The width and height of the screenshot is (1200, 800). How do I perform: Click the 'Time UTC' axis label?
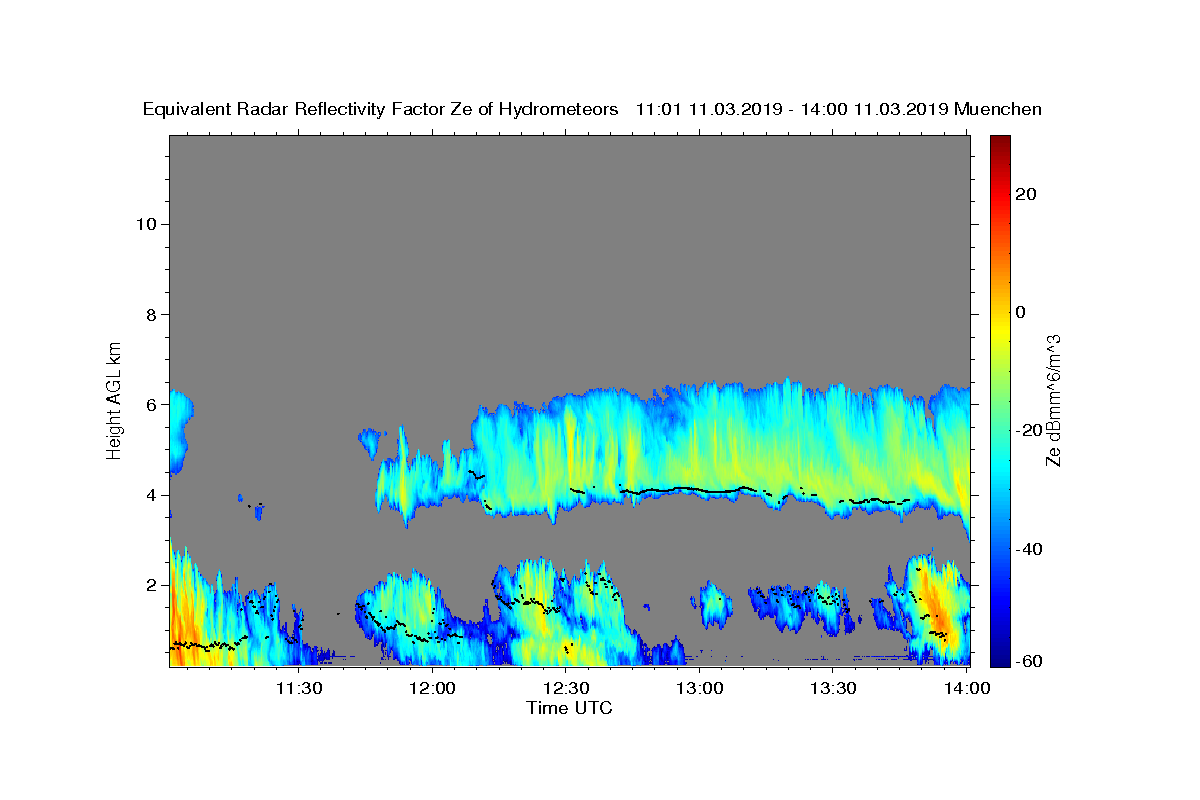pyautogui.click(x=569, y=708)
